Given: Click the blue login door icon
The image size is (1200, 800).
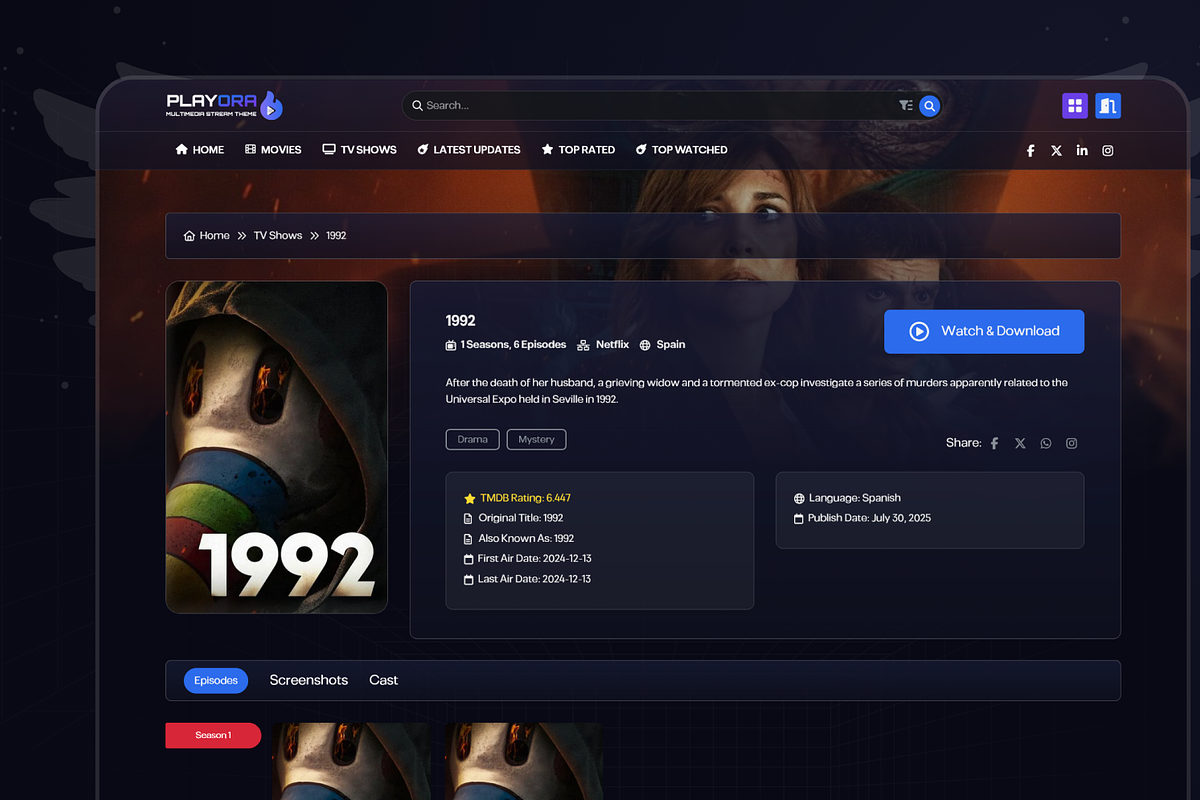Looking at the screenshot, I should [x=1108, y=105].
